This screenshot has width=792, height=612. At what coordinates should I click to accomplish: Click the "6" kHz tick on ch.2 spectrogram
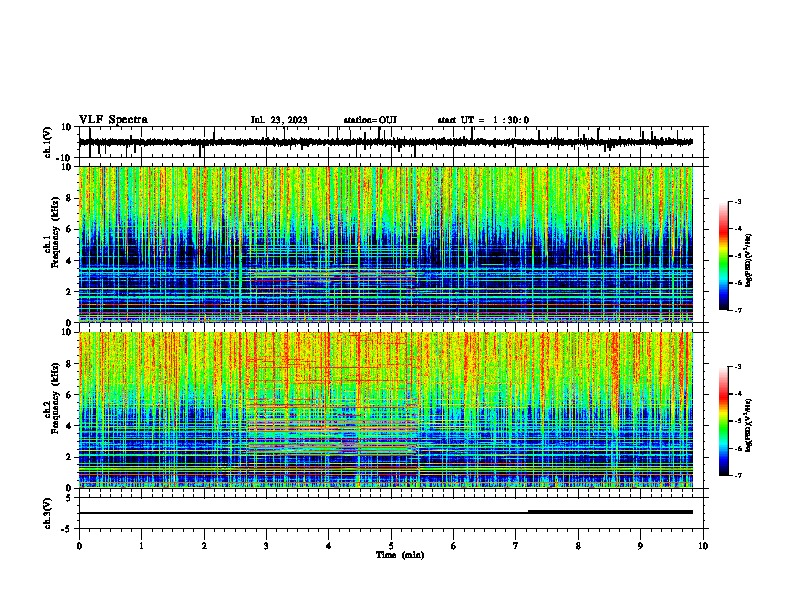pos(69,394)
